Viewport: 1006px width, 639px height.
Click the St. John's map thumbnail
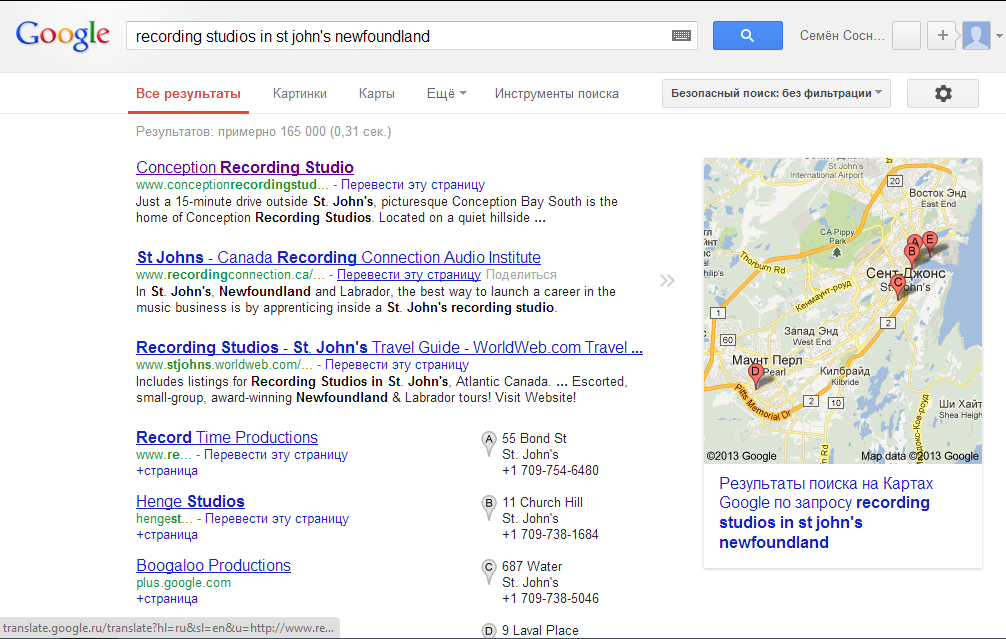pos(842,311)
